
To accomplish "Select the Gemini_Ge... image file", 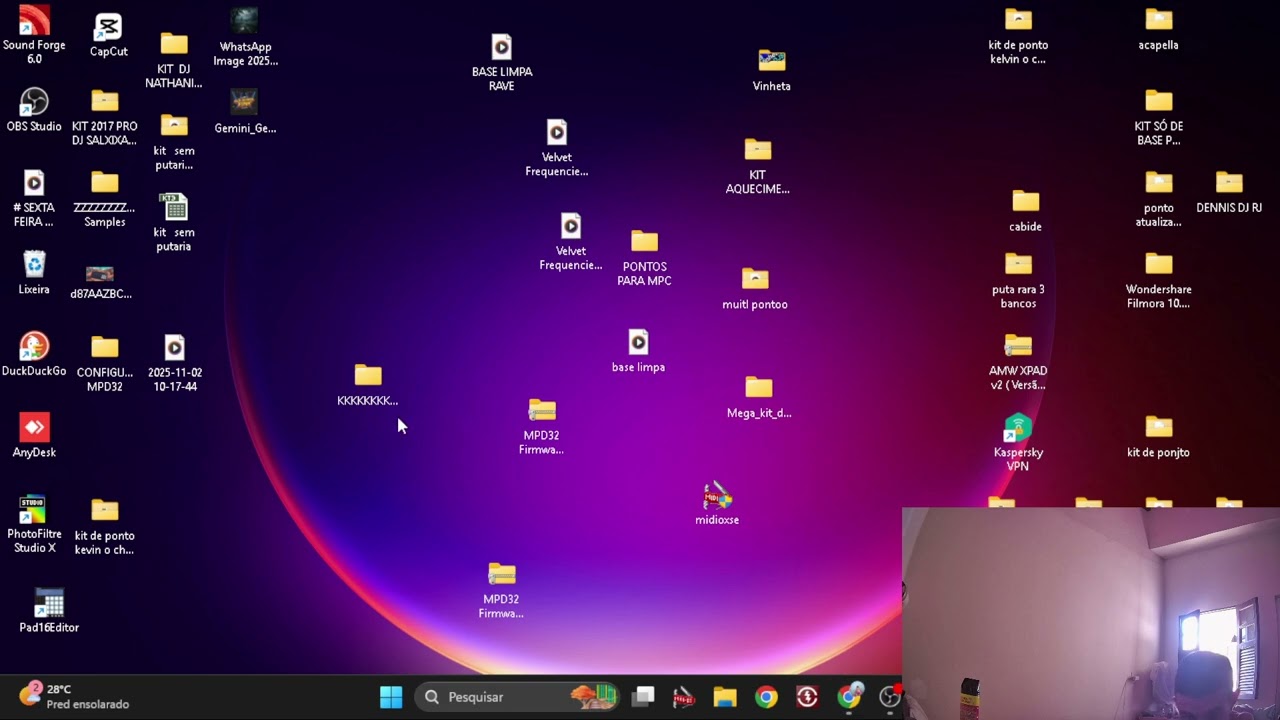I will [245, 111].
